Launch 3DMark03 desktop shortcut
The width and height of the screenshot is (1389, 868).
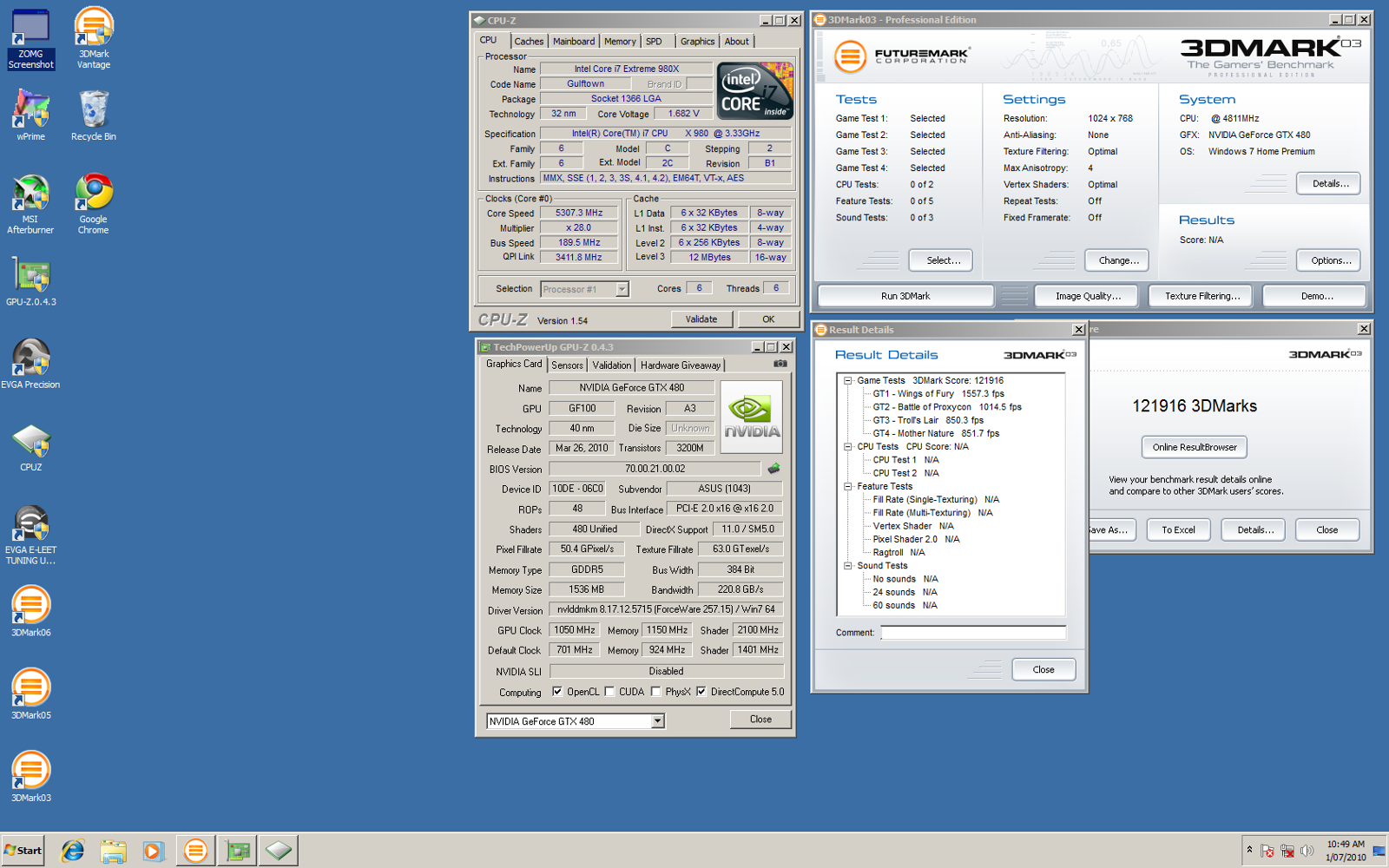(x=30, y=777)
